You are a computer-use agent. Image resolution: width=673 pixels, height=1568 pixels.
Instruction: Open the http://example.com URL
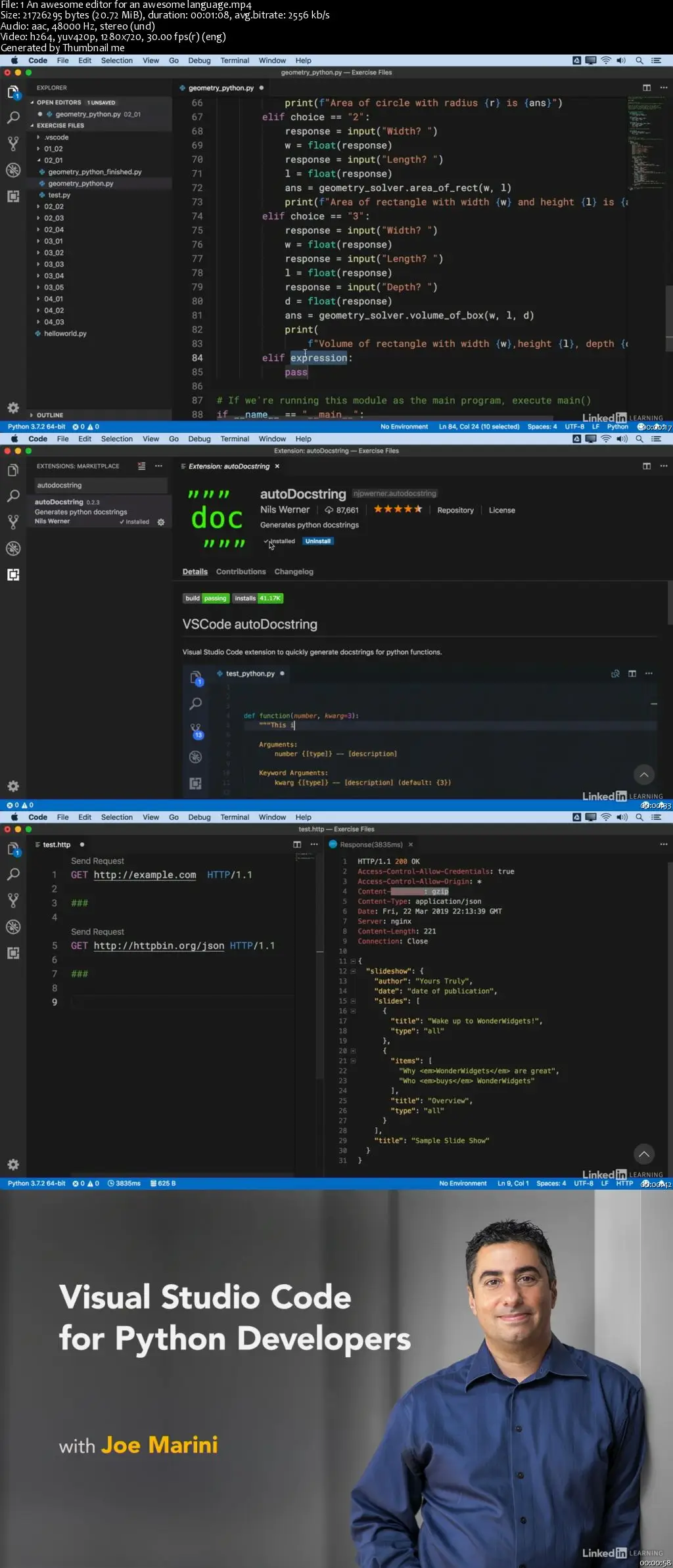[145, 875]
